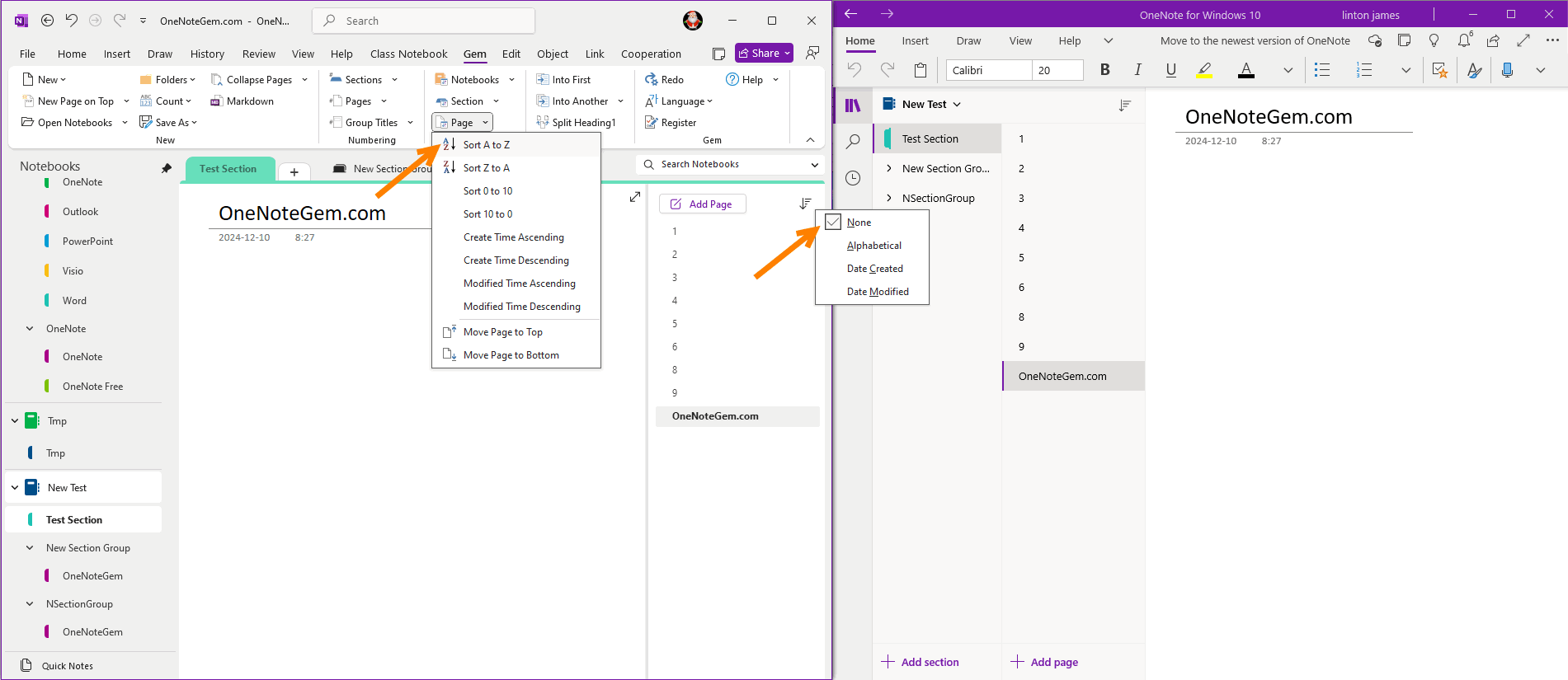Expand NSectionGroup in Win10 app
Image resolution: width=1568 pixels, height=680 pixels.
[888, 198]
